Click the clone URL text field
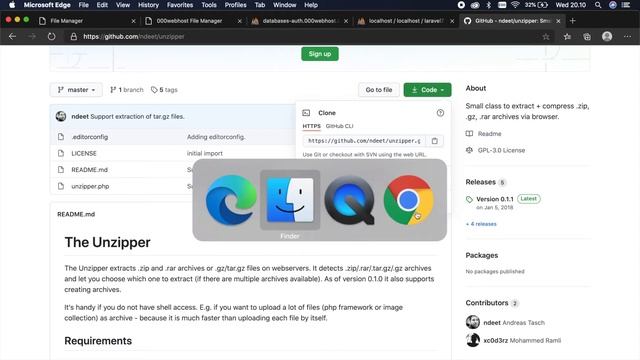This screenshot has width=640, height=360. pos(364,141)
